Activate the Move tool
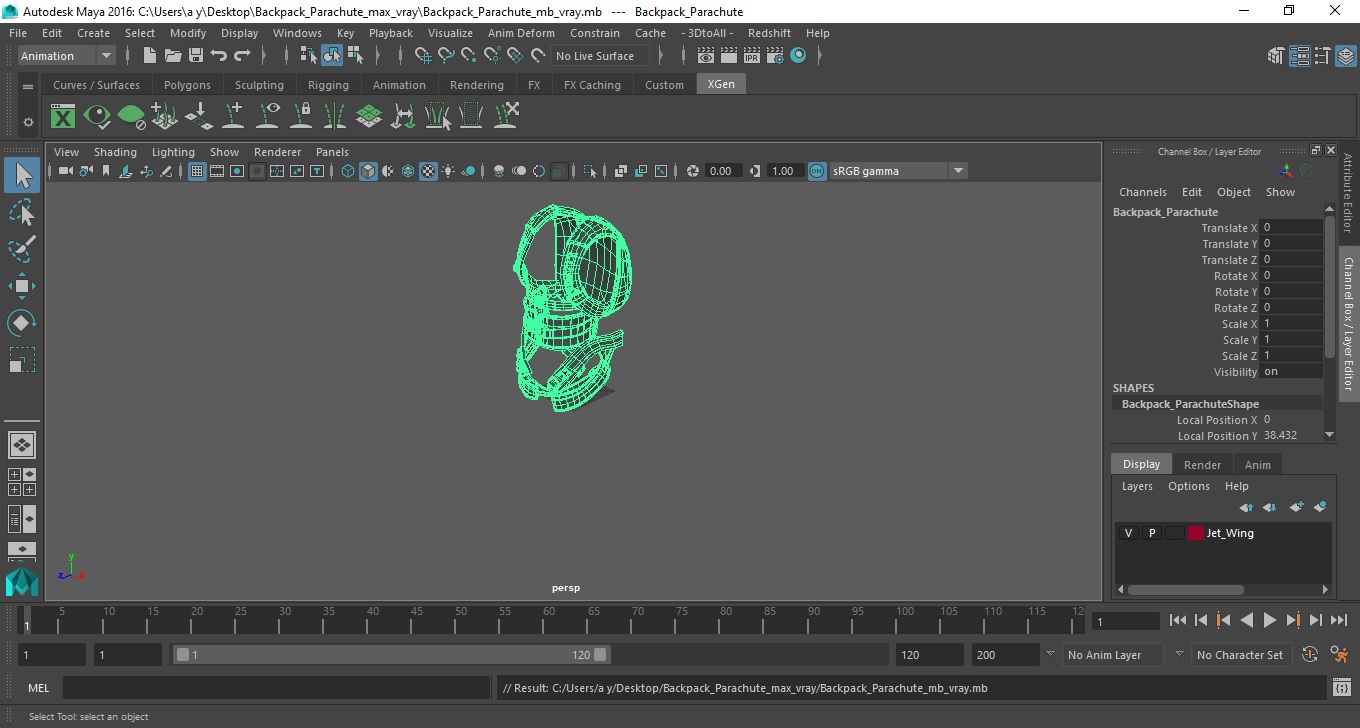Screen dimensions: 1360x728 (x=22, y=286)
